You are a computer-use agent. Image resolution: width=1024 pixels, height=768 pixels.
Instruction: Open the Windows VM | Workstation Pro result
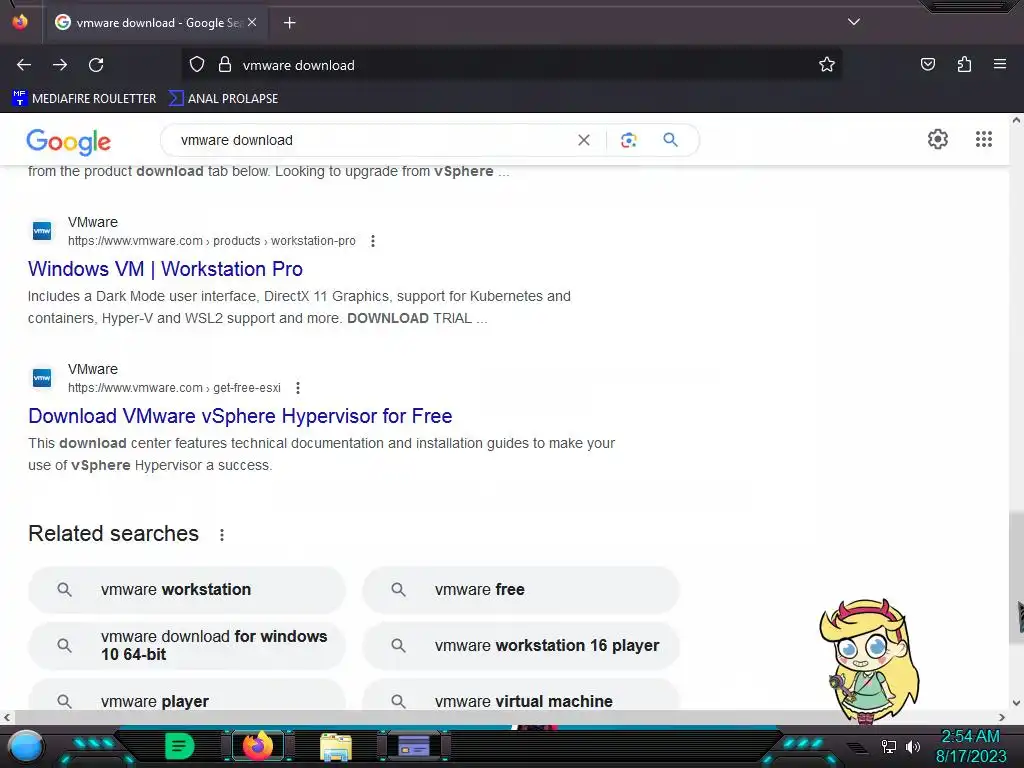tap(165, 269)
